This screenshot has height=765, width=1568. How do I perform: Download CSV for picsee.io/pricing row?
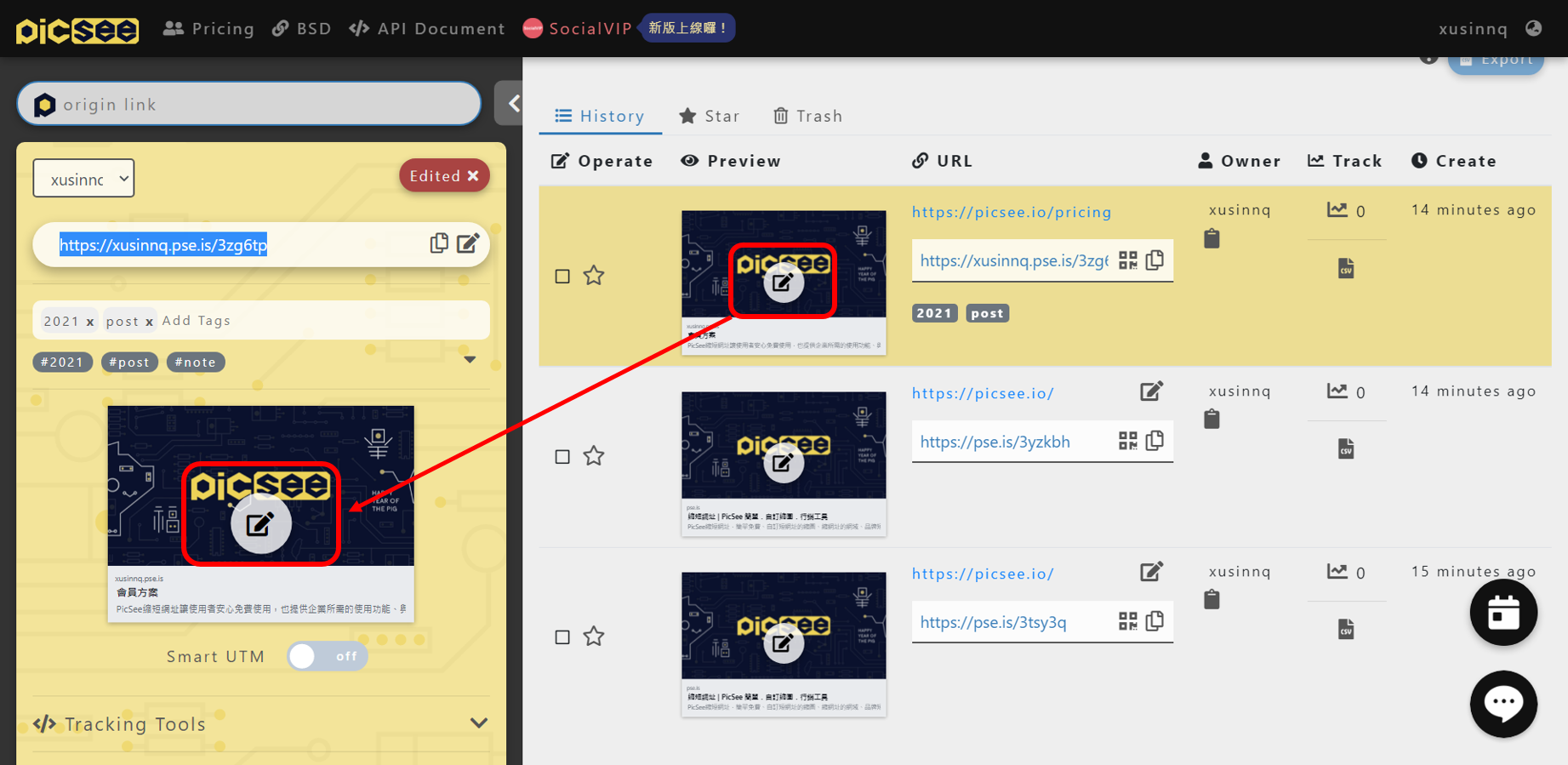(1346, 269)
